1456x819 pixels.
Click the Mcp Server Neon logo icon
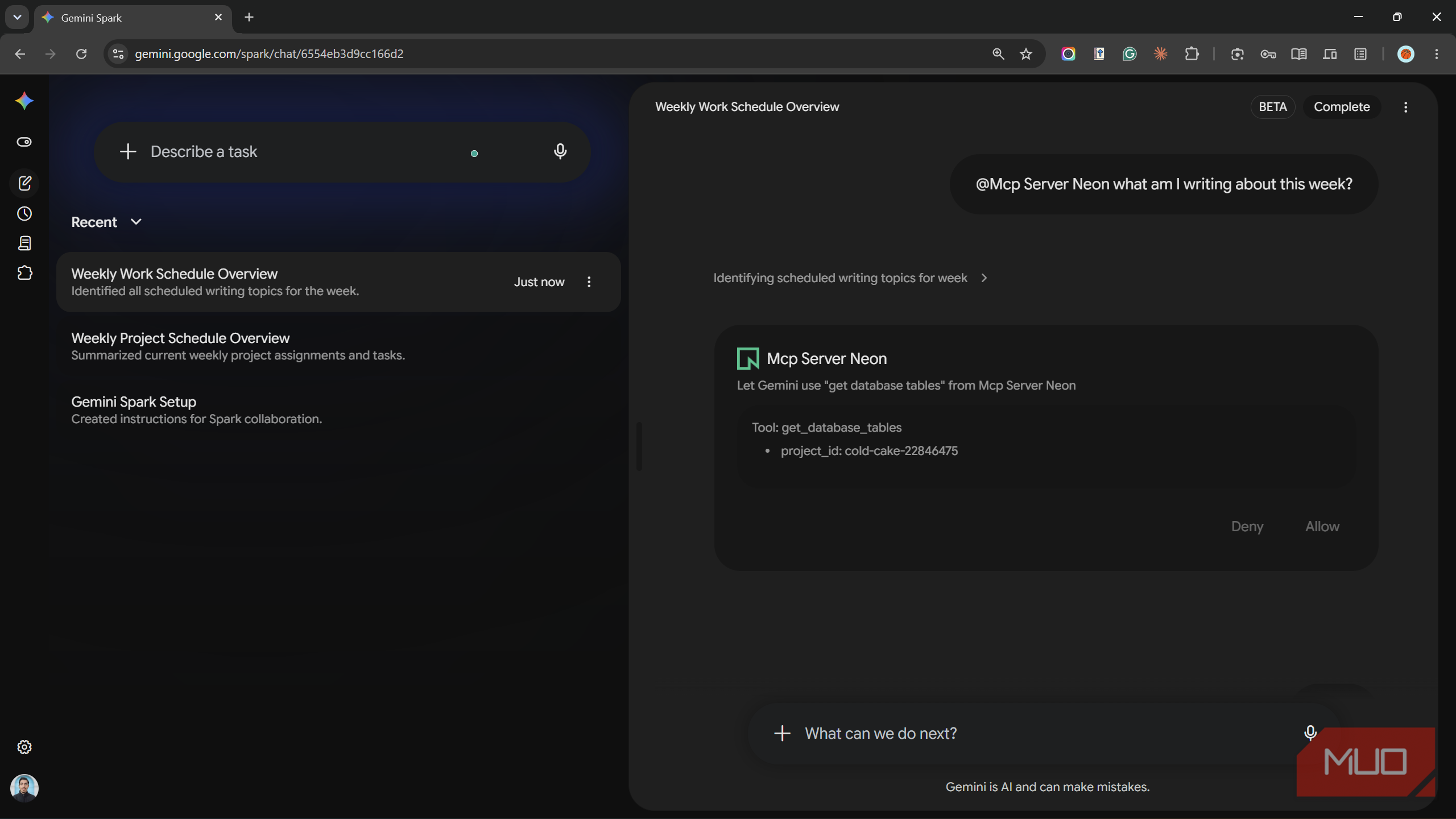click(x=748, y=359)
